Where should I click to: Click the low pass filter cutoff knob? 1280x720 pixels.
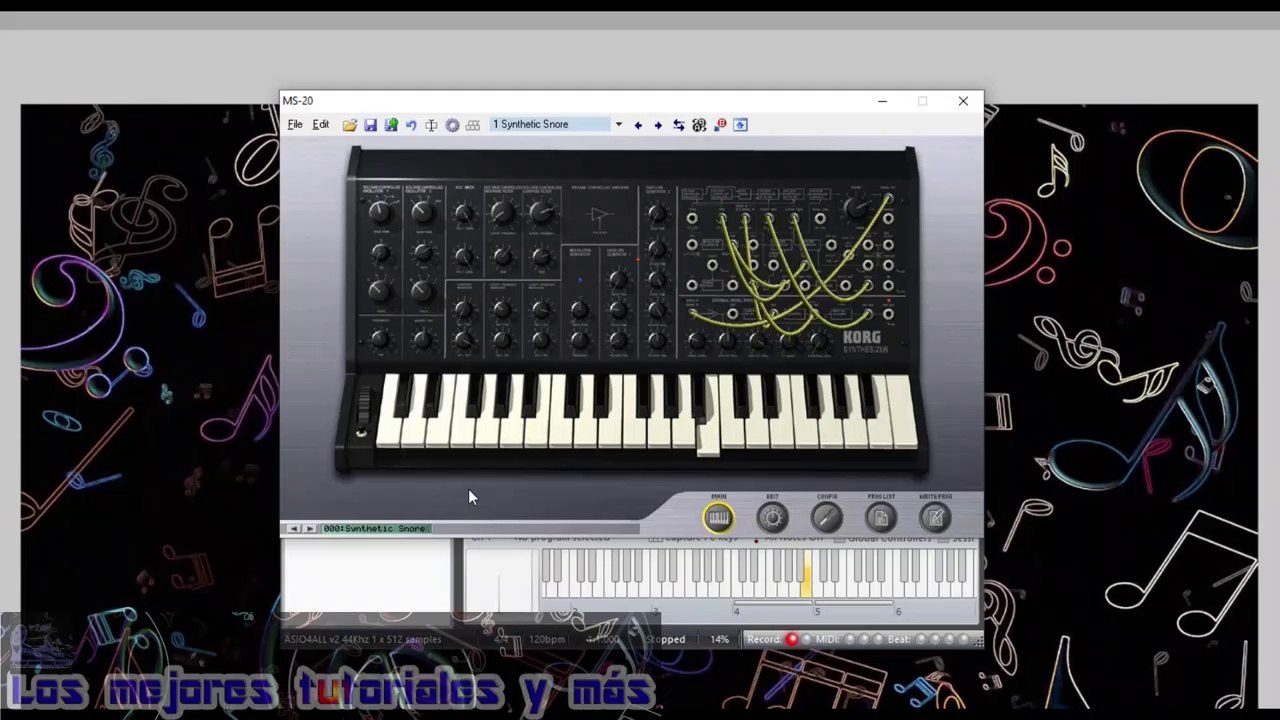pos(541,212)
